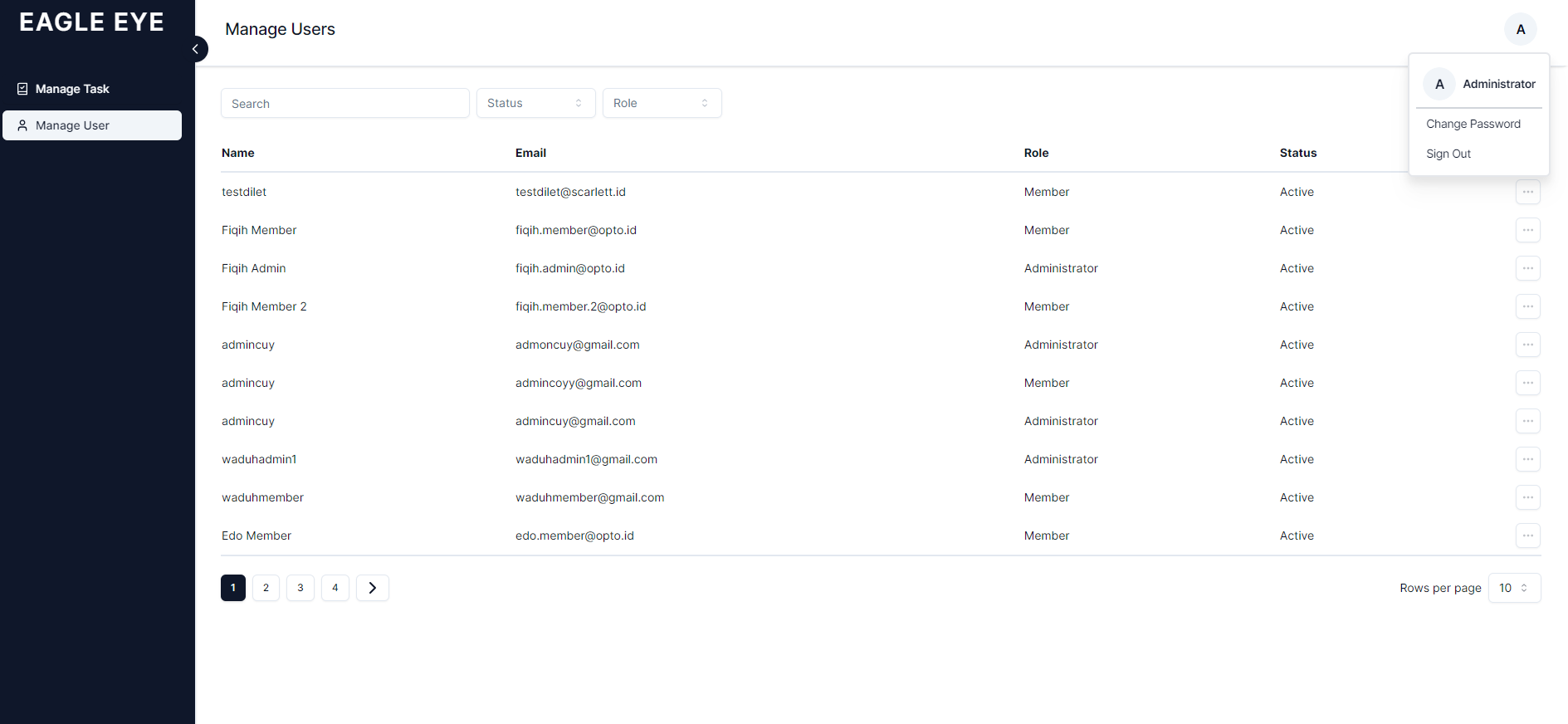
Task: Open the Role filter dropdown
Action: pos(662,103)
